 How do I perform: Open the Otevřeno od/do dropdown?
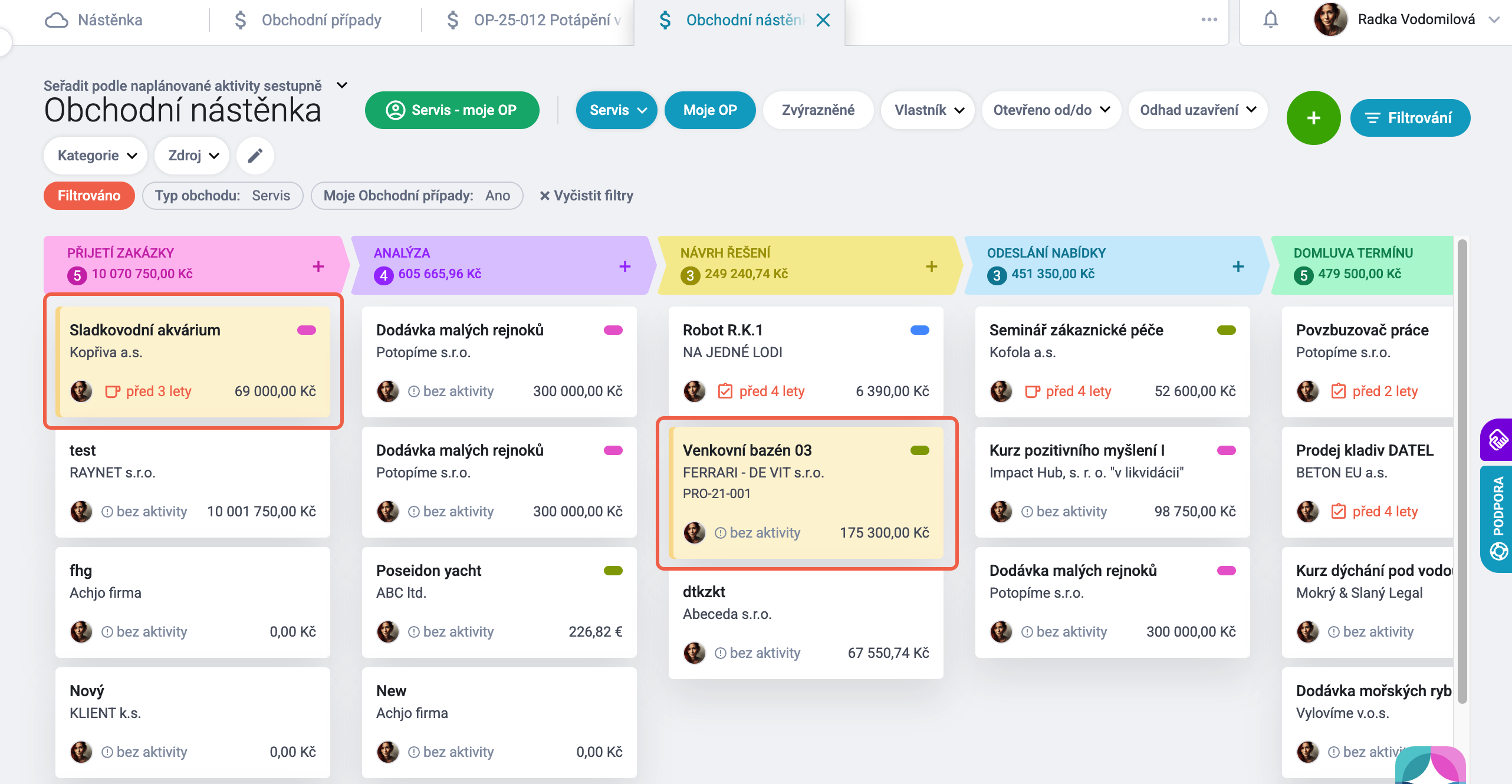coord(1051,110)
